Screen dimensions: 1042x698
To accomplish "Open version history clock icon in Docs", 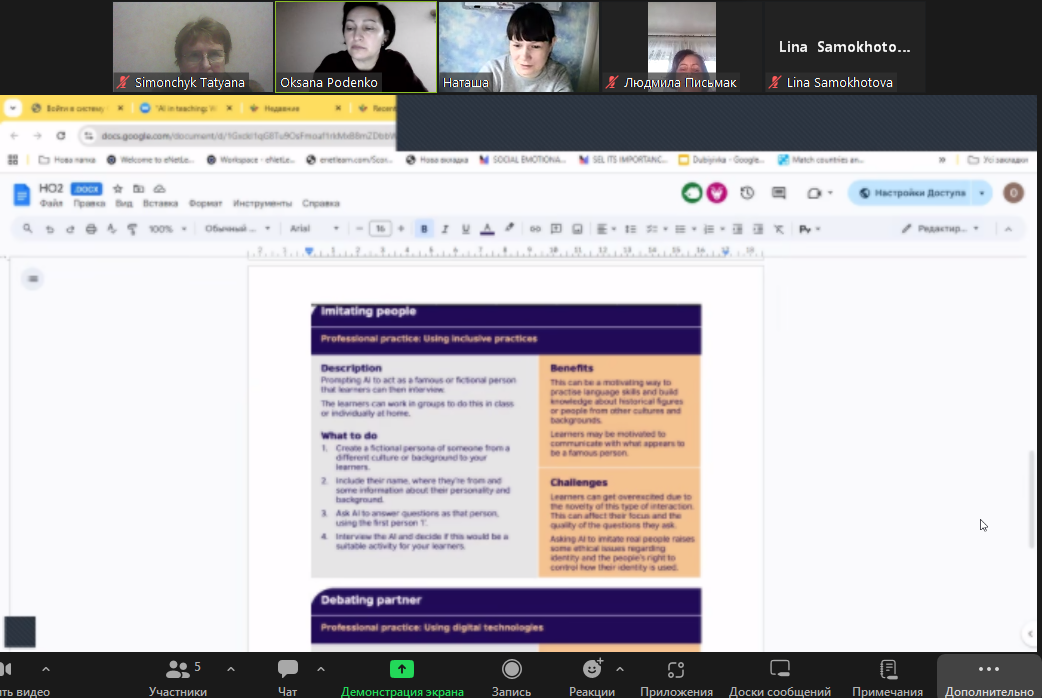I will click(x=746, y=193).
